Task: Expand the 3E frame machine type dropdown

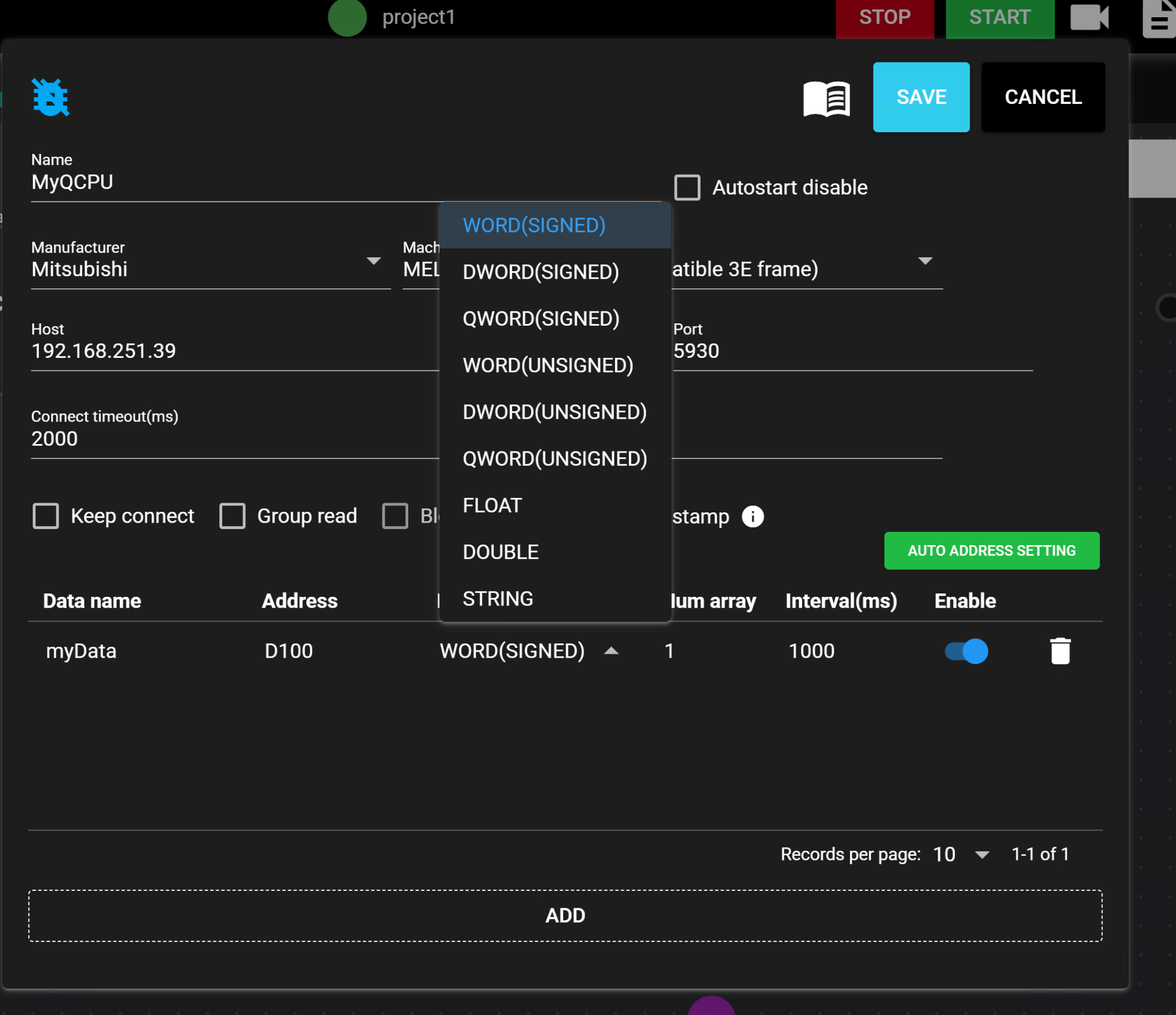Action: (x=924, y=262)
